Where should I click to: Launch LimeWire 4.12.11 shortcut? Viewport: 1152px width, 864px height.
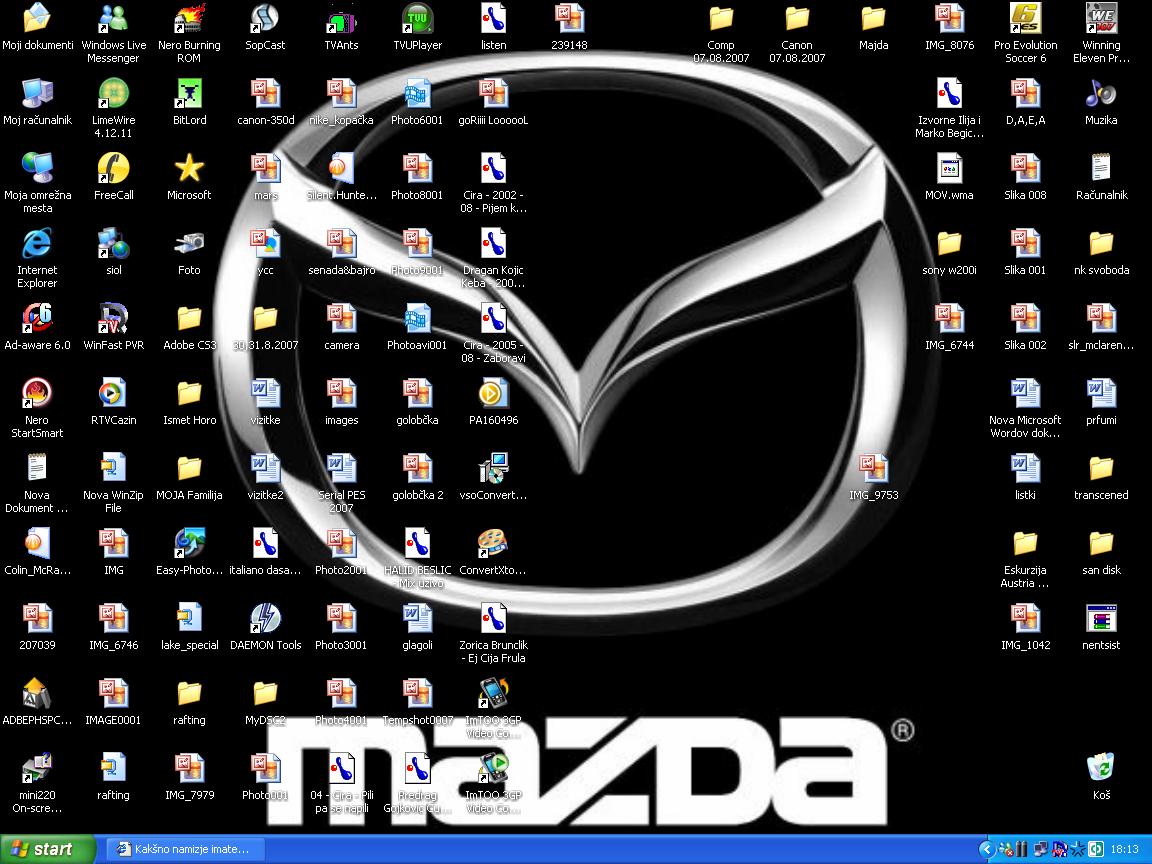click(113, 94)
